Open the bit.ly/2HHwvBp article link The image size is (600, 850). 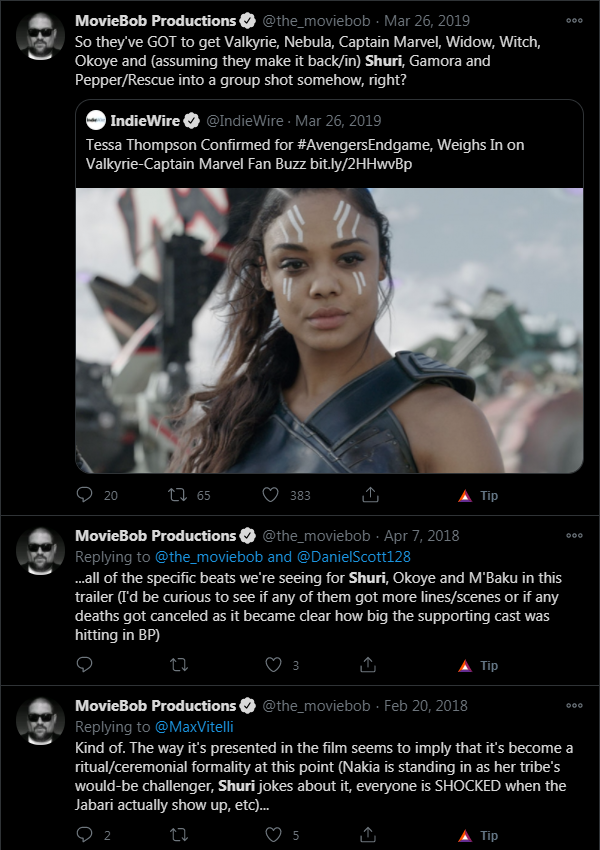coord(361,164)
